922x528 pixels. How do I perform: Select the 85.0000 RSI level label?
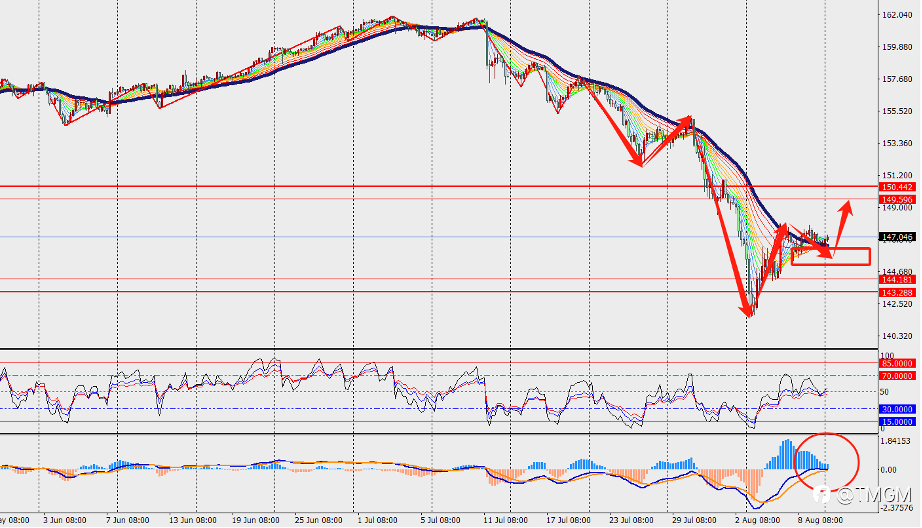(897, 363)
